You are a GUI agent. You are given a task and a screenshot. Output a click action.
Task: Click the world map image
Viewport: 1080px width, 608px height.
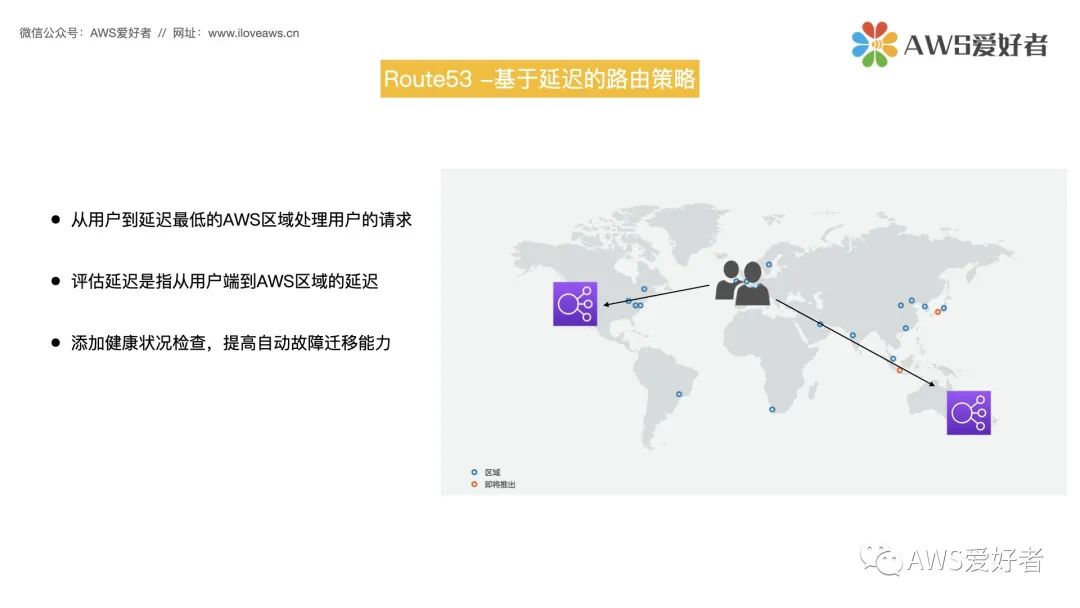[x=754, y=332]
